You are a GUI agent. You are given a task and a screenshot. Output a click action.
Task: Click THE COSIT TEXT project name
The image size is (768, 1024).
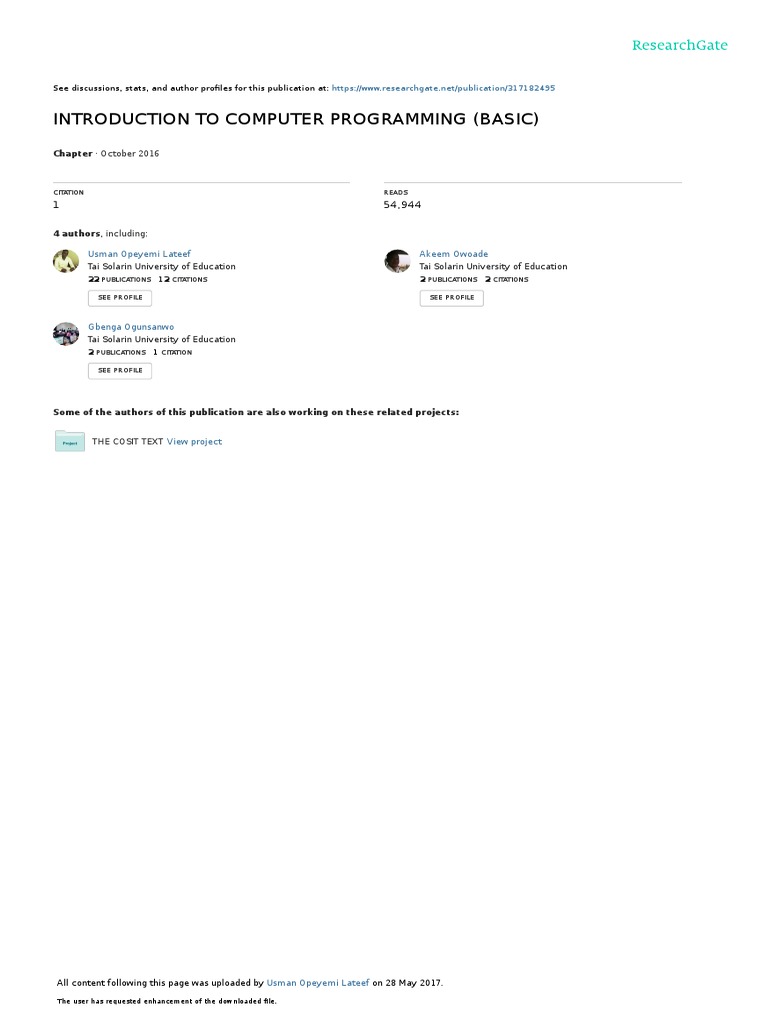pos(127,441)
